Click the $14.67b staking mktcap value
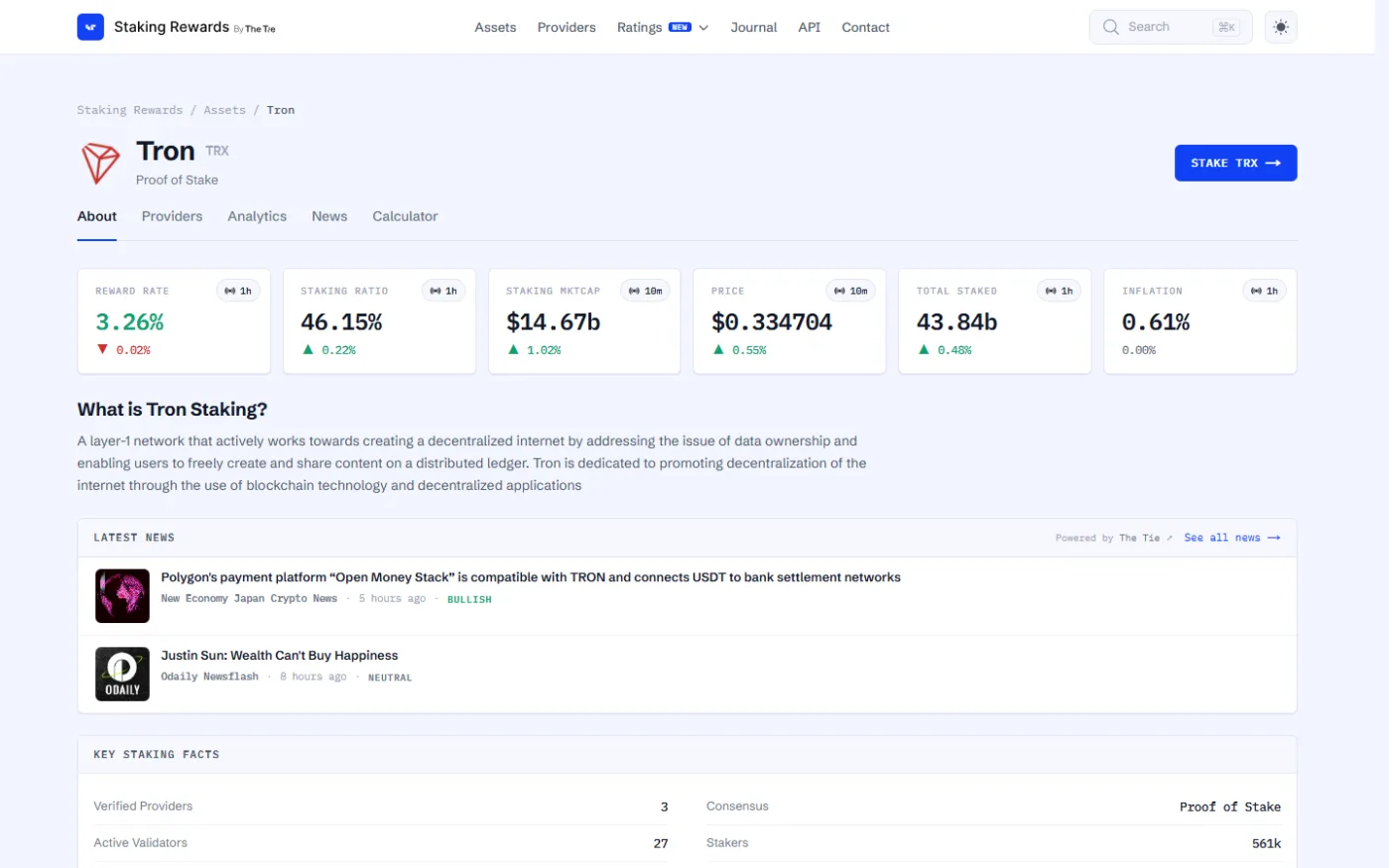This screenshot has width=1389, height=868. (554, 321)
